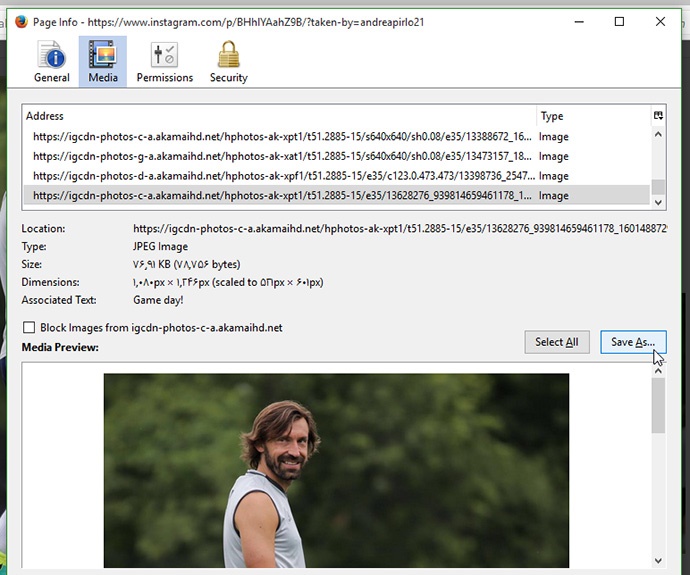Click the media list scrollbar thumb
Screen dimensions: 690x575
point(658,187)
